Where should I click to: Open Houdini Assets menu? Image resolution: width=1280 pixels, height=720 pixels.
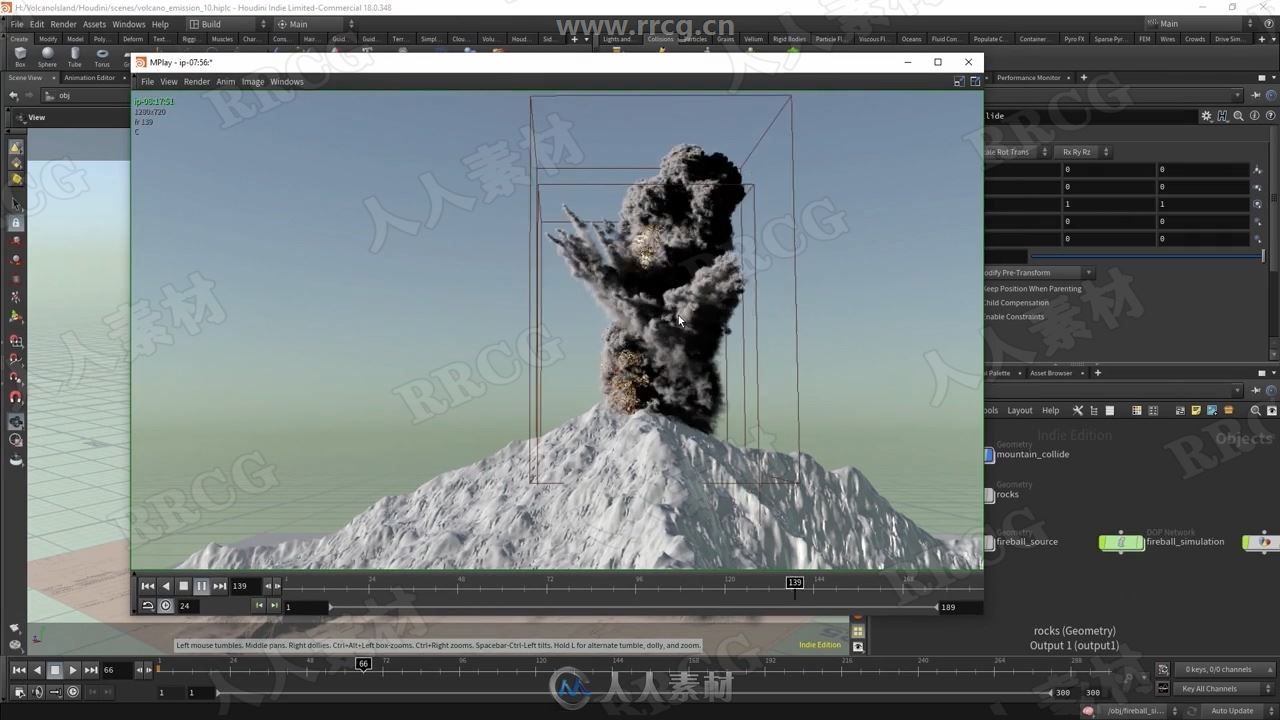tap(94, 24)
